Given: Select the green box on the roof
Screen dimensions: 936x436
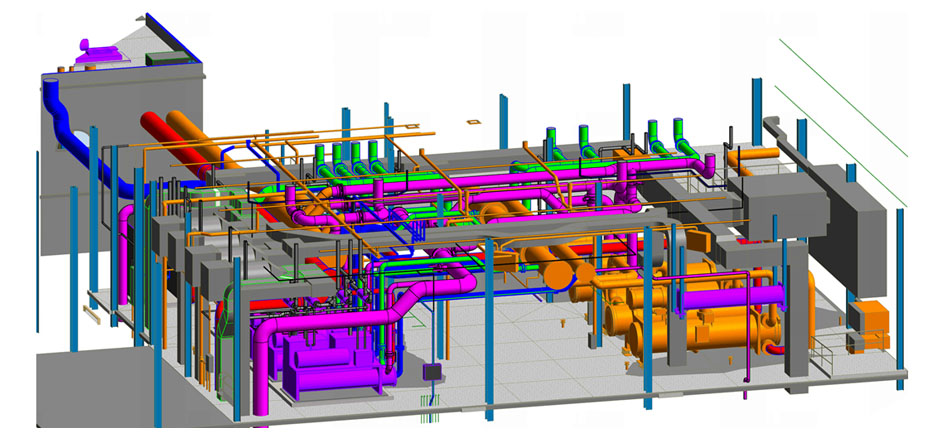Looking at the screenshot, I should [160, 59].
